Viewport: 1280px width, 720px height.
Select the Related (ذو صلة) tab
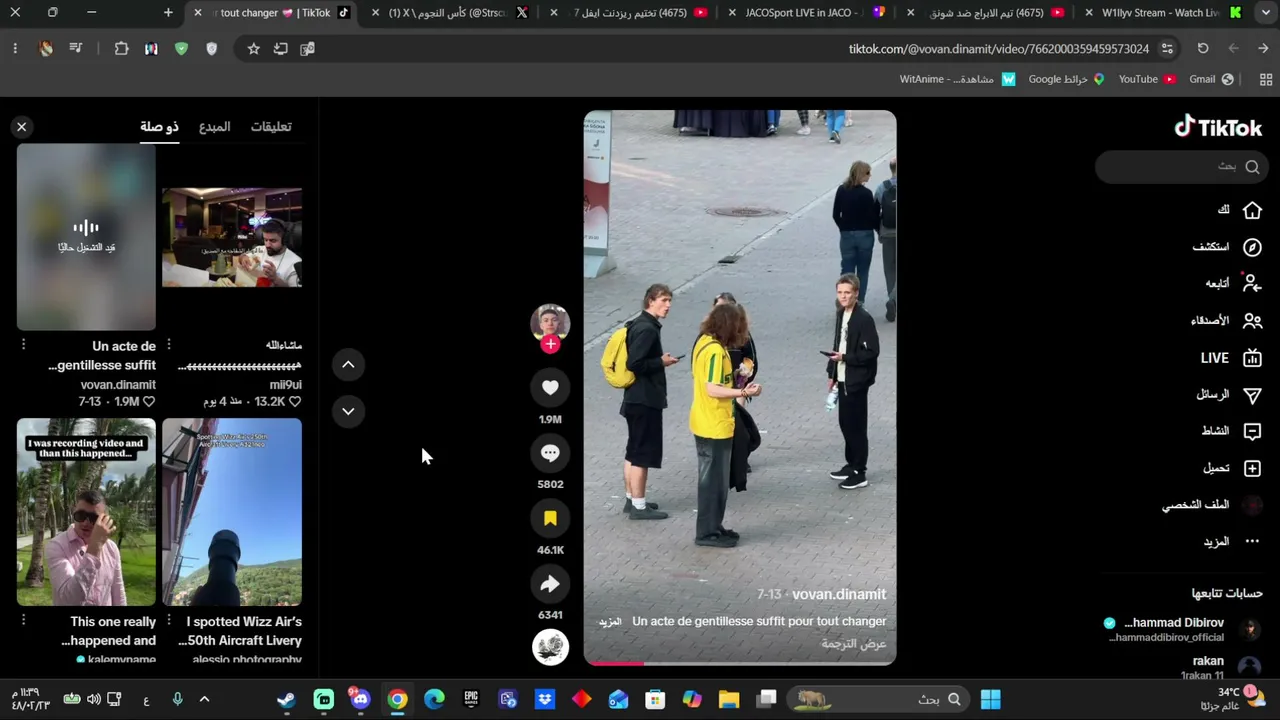tap(159, 127)
